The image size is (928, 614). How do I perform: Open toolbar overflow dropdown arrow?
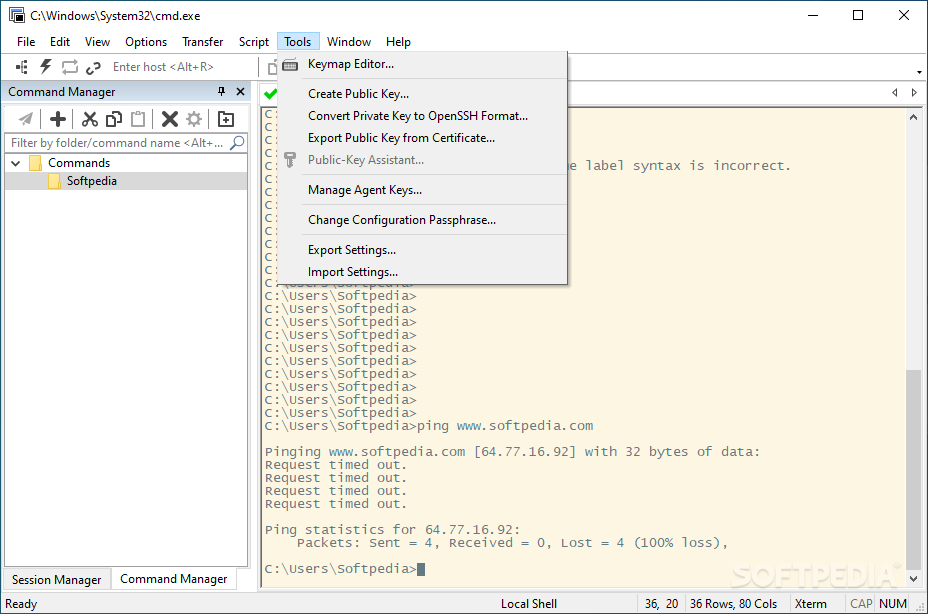919,72
